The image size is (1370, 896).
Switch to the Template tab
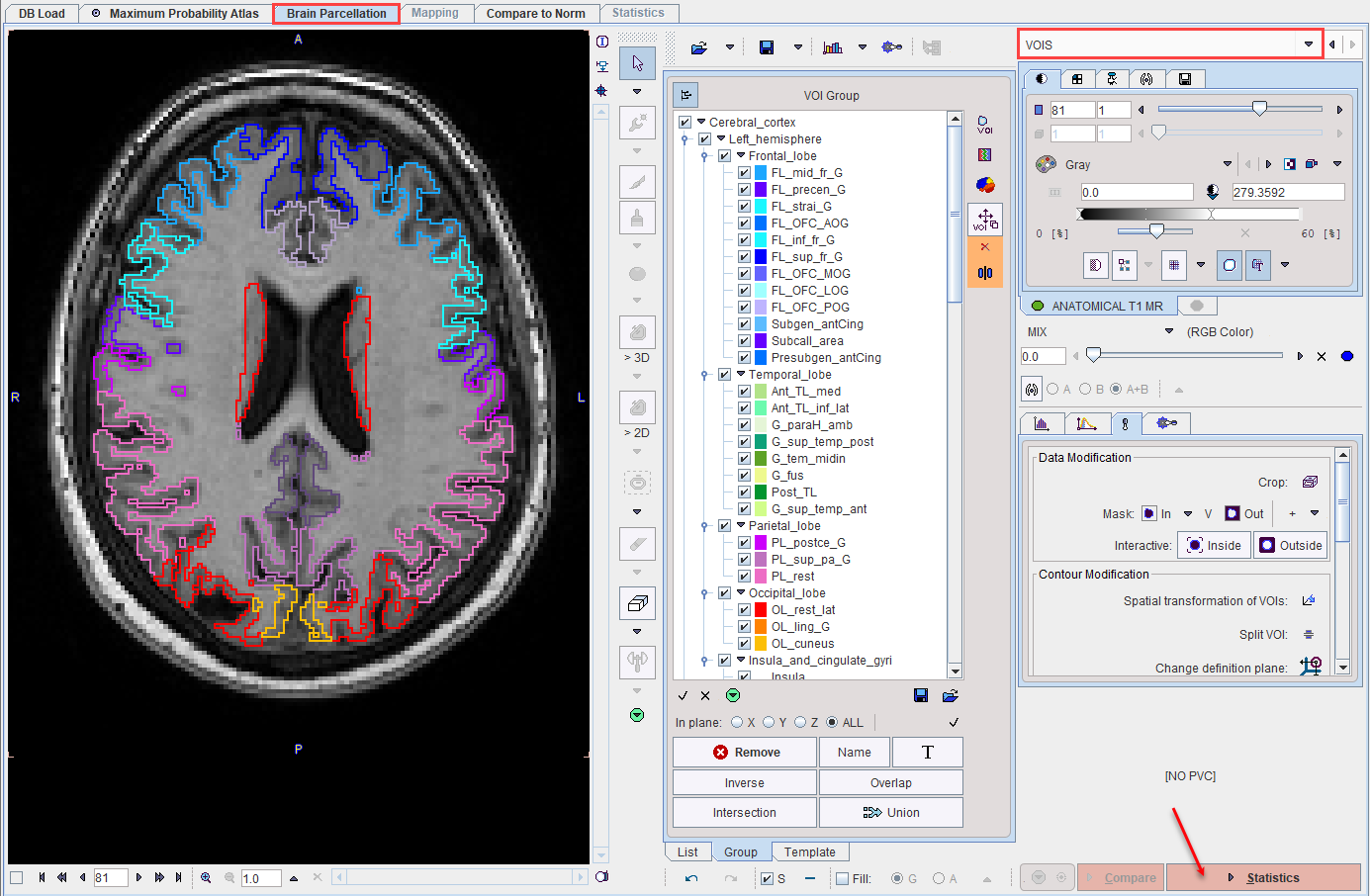click(x=810, y=851)
